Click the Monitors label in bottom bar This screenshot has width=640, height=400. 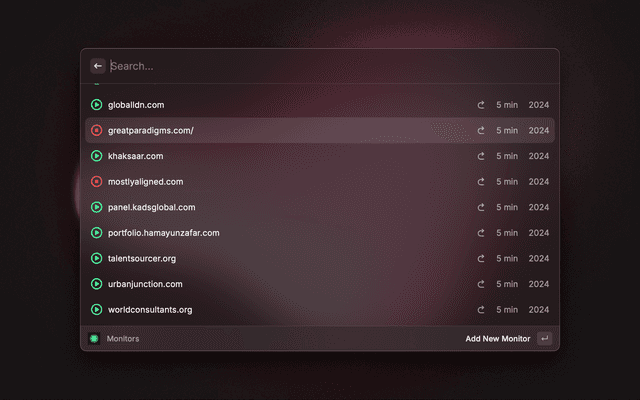tap(123, 339)
